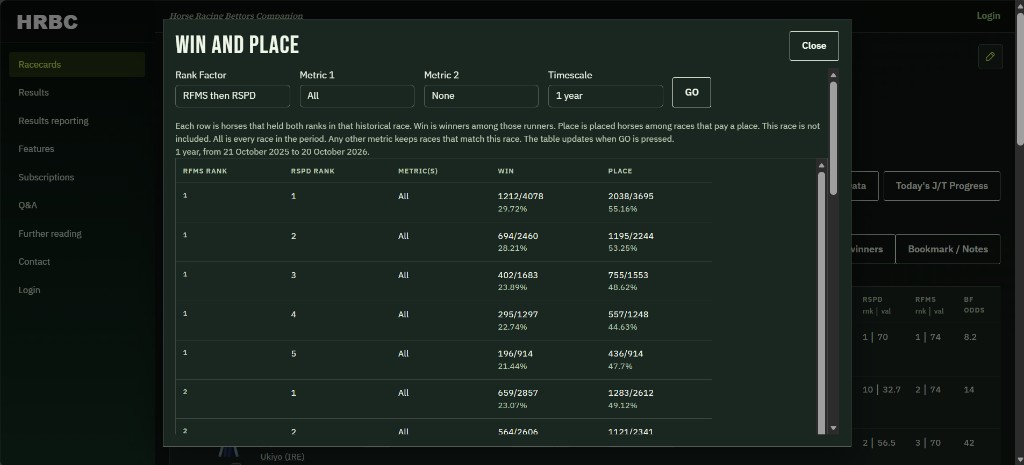Open the Rank Factor dropdown
This screenshot has height=465, width=1024.
click(232, 96)
